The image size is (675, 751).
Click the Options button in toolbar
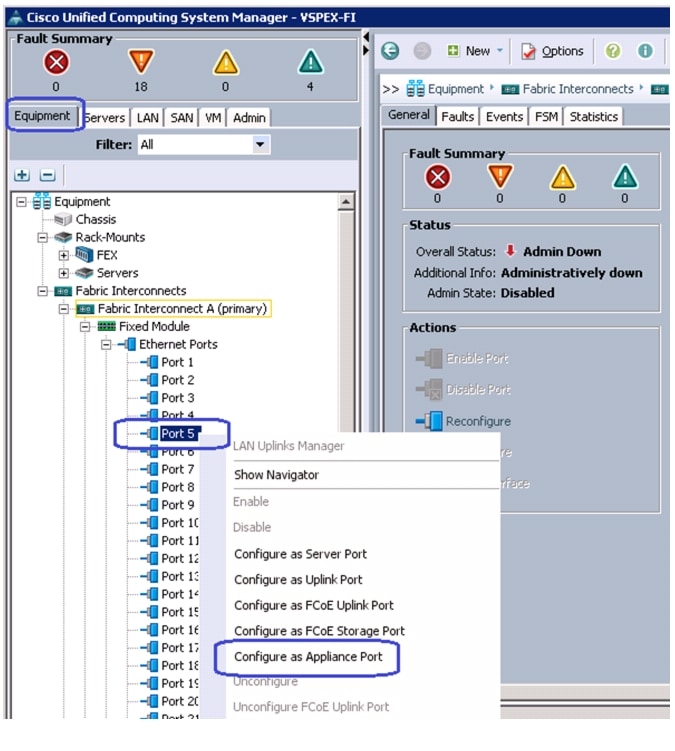pos(552,51)
